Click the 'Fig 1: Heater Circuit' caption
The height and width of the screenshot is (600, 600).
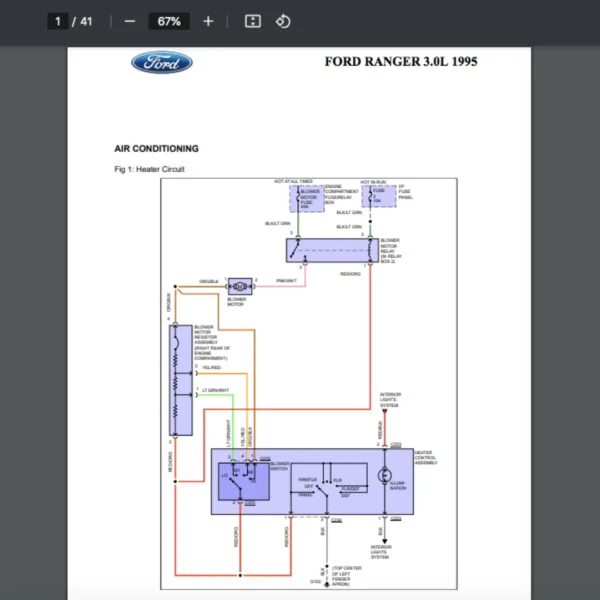[x=149, y=169]
